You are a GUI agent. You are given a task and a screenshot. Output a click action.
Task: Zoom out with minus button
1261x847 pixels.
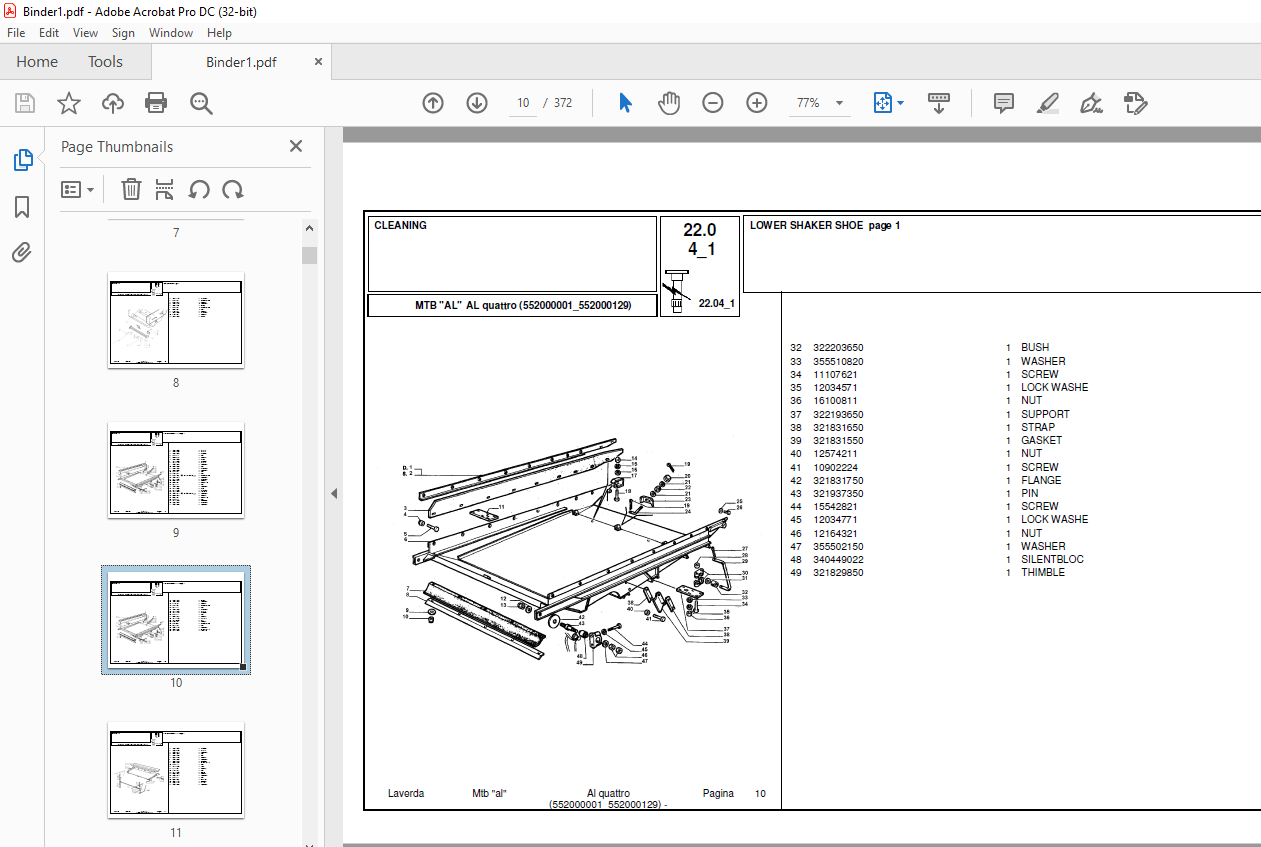tap(712, 103)
